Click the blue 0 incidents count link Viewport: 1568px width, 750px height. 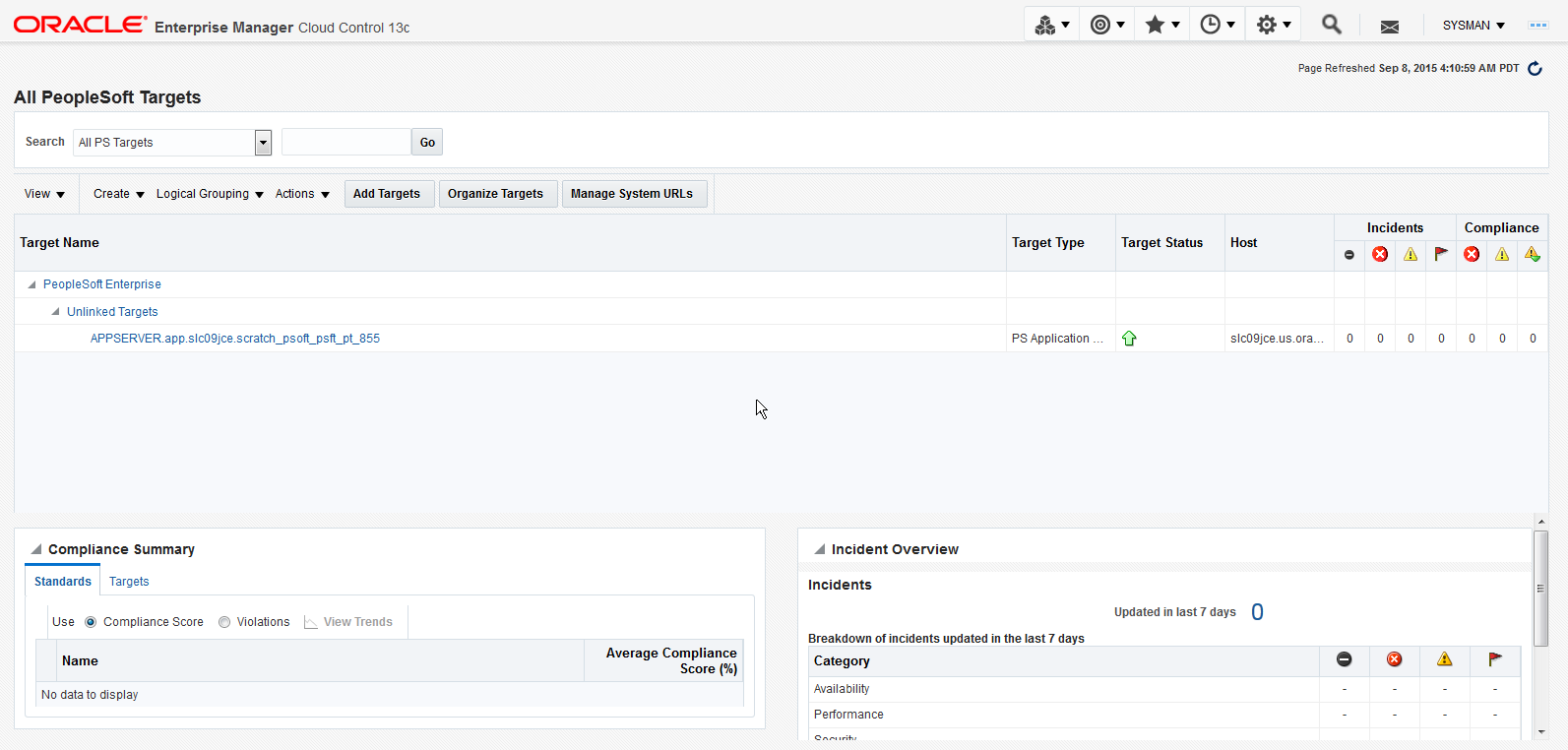[x=1257, y=612]
